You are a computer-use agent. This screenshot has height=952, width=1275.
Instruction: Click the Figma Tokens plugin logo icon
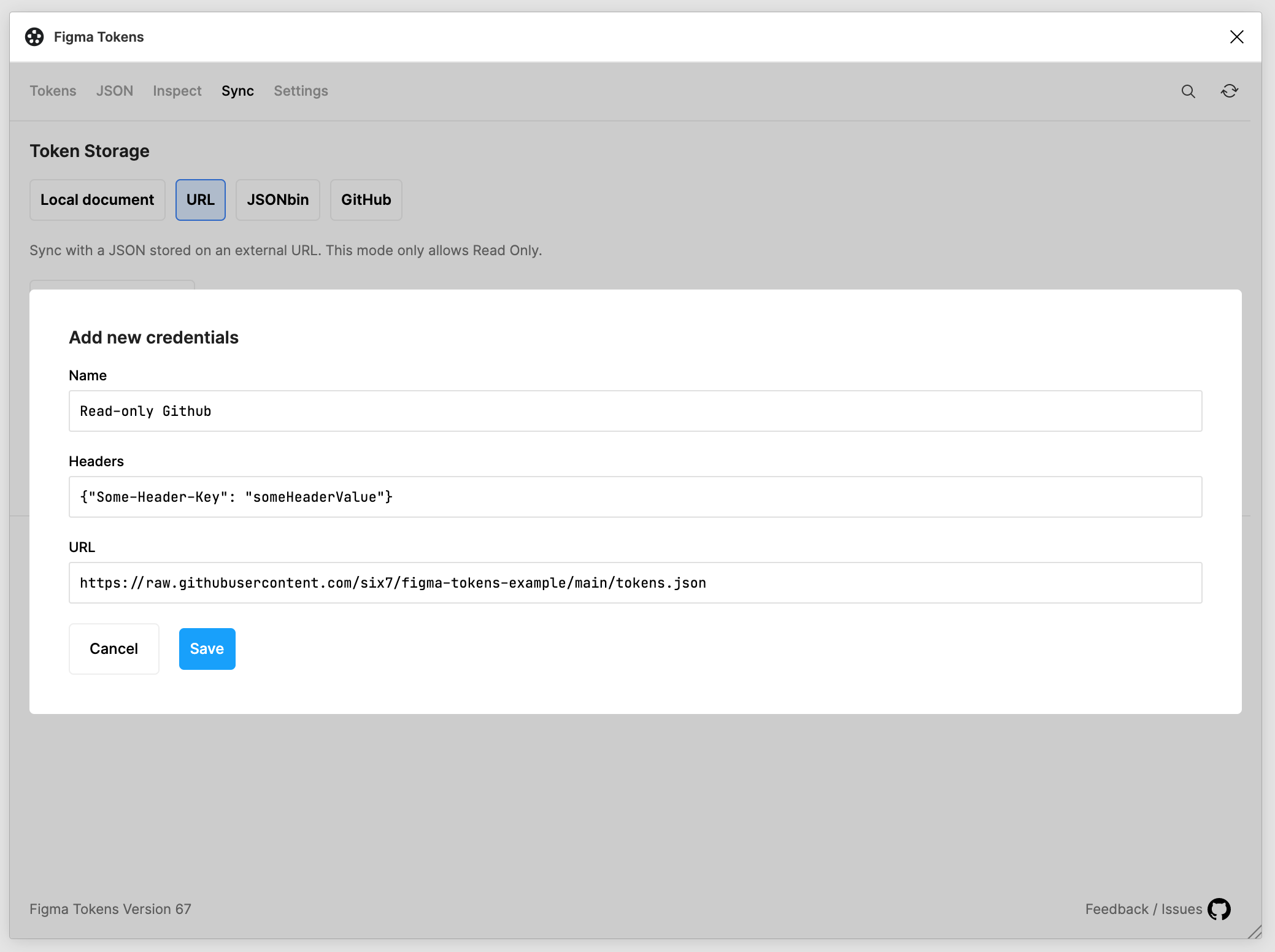34,37
